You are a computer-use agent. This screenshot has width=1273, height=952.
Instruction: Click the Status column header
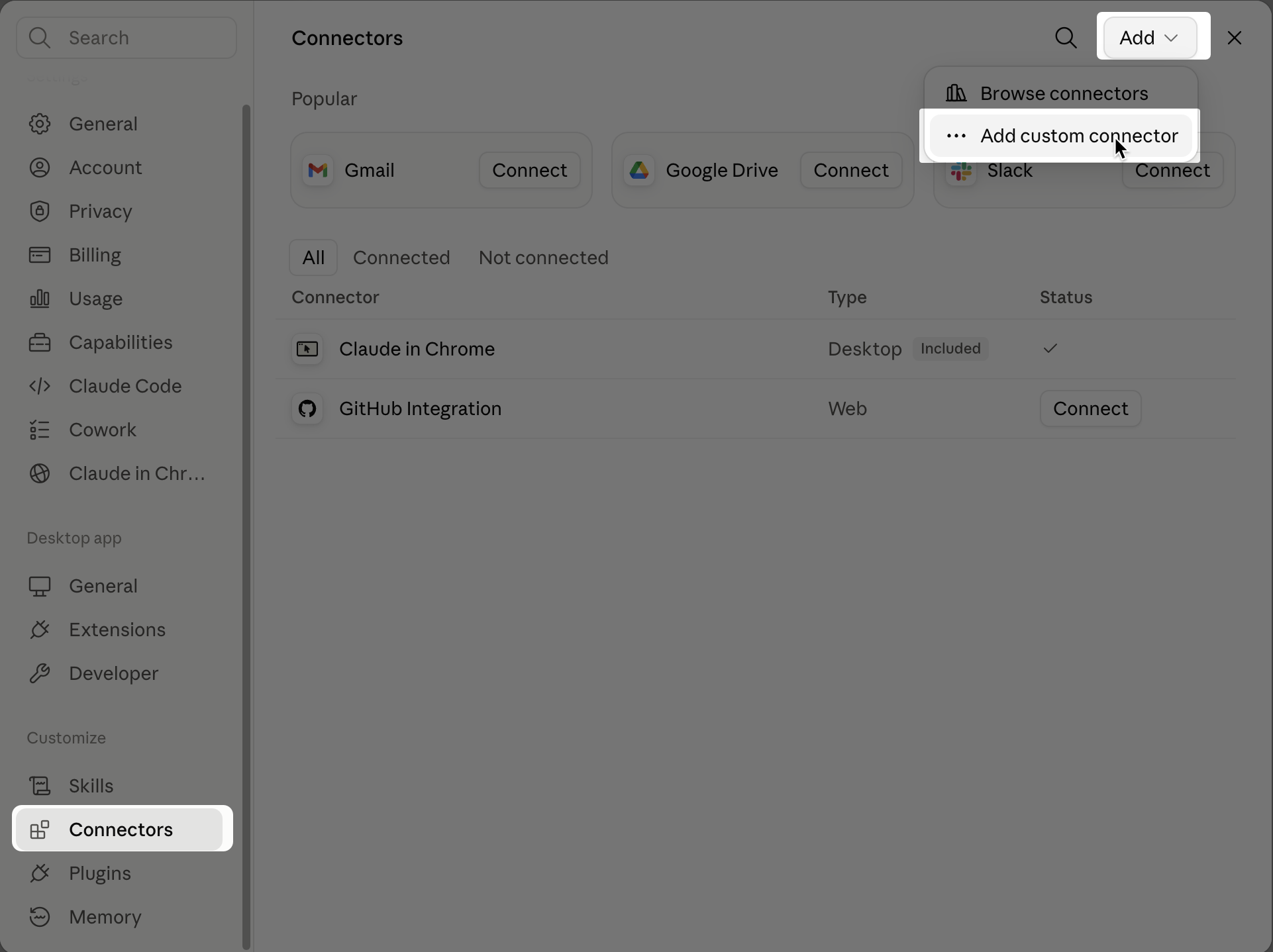pos(1066,297)
